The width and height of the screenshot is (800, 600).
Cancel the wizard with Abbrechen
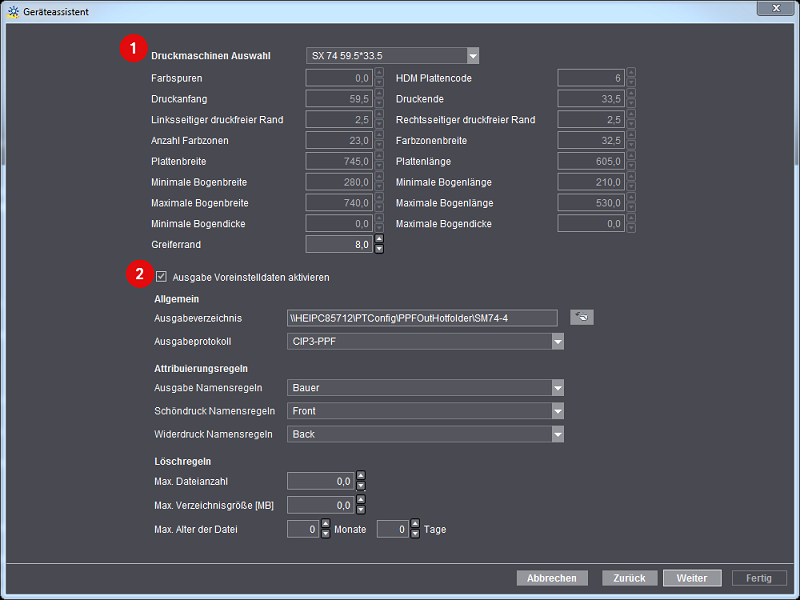pyautogui.click(x=552, y=578)
